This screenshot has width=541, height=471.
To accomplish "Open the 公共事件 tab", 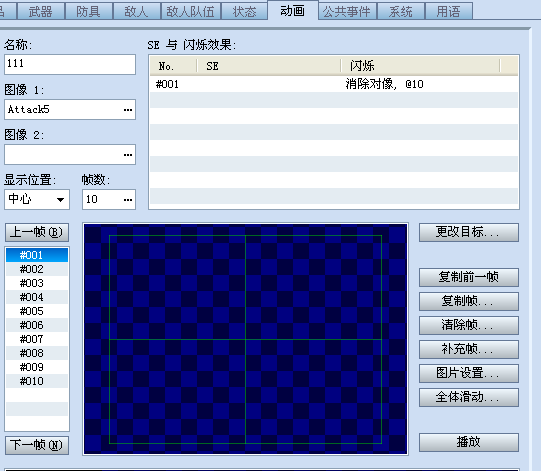I will point(347,11).
